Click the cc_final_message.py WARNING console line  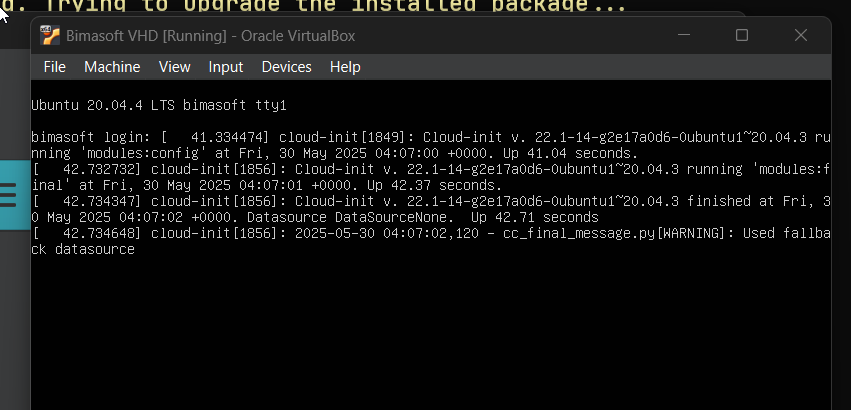pos(430,241)
